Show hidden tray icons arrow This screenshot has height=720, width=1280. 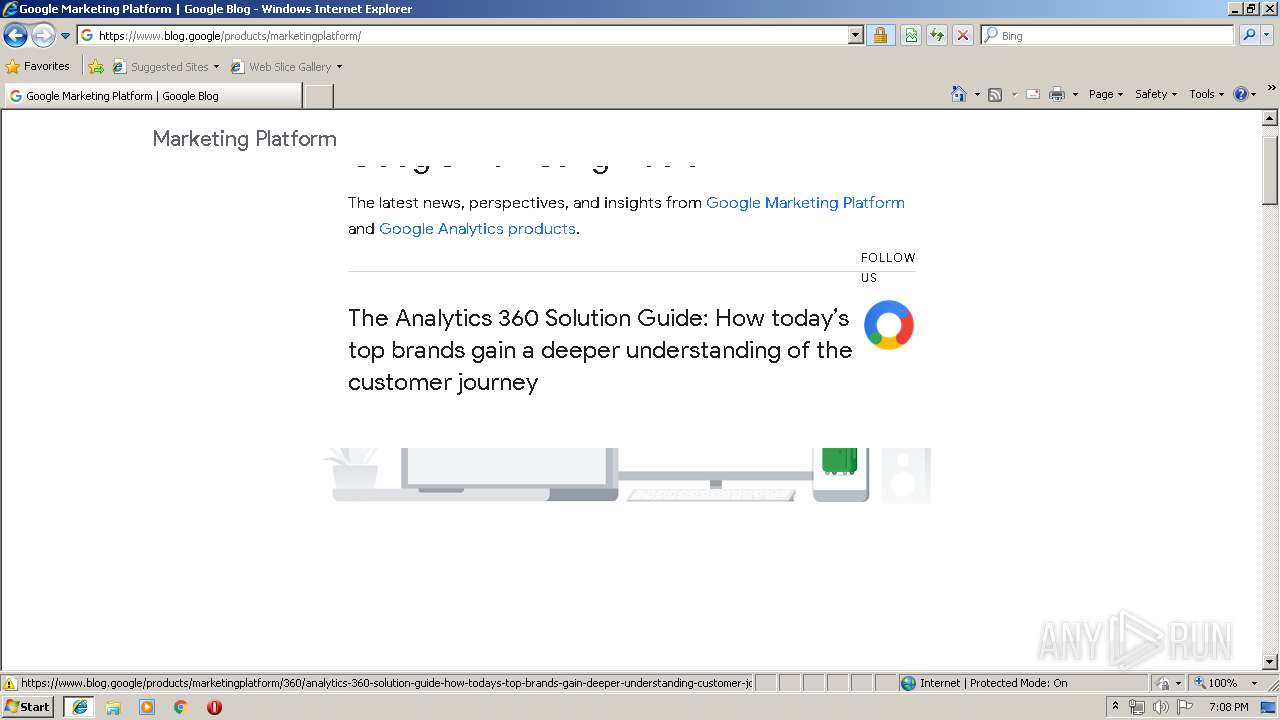click(x=1116, y=707)
